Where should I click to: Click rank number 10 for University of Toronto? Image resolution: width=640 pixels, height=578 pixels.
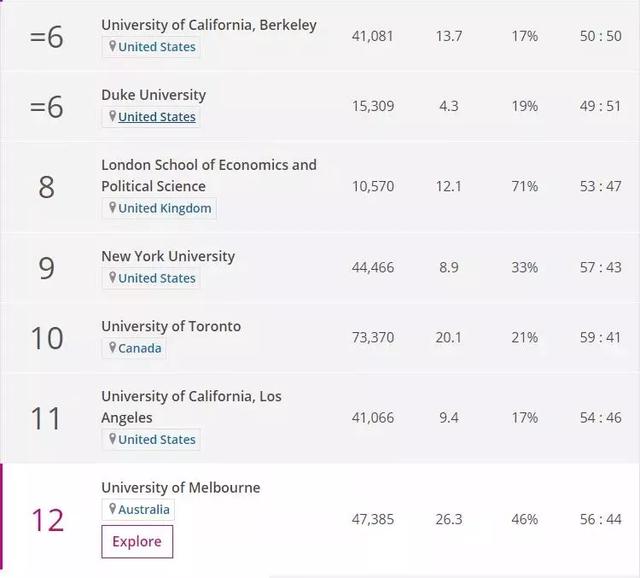click(47, 338)
